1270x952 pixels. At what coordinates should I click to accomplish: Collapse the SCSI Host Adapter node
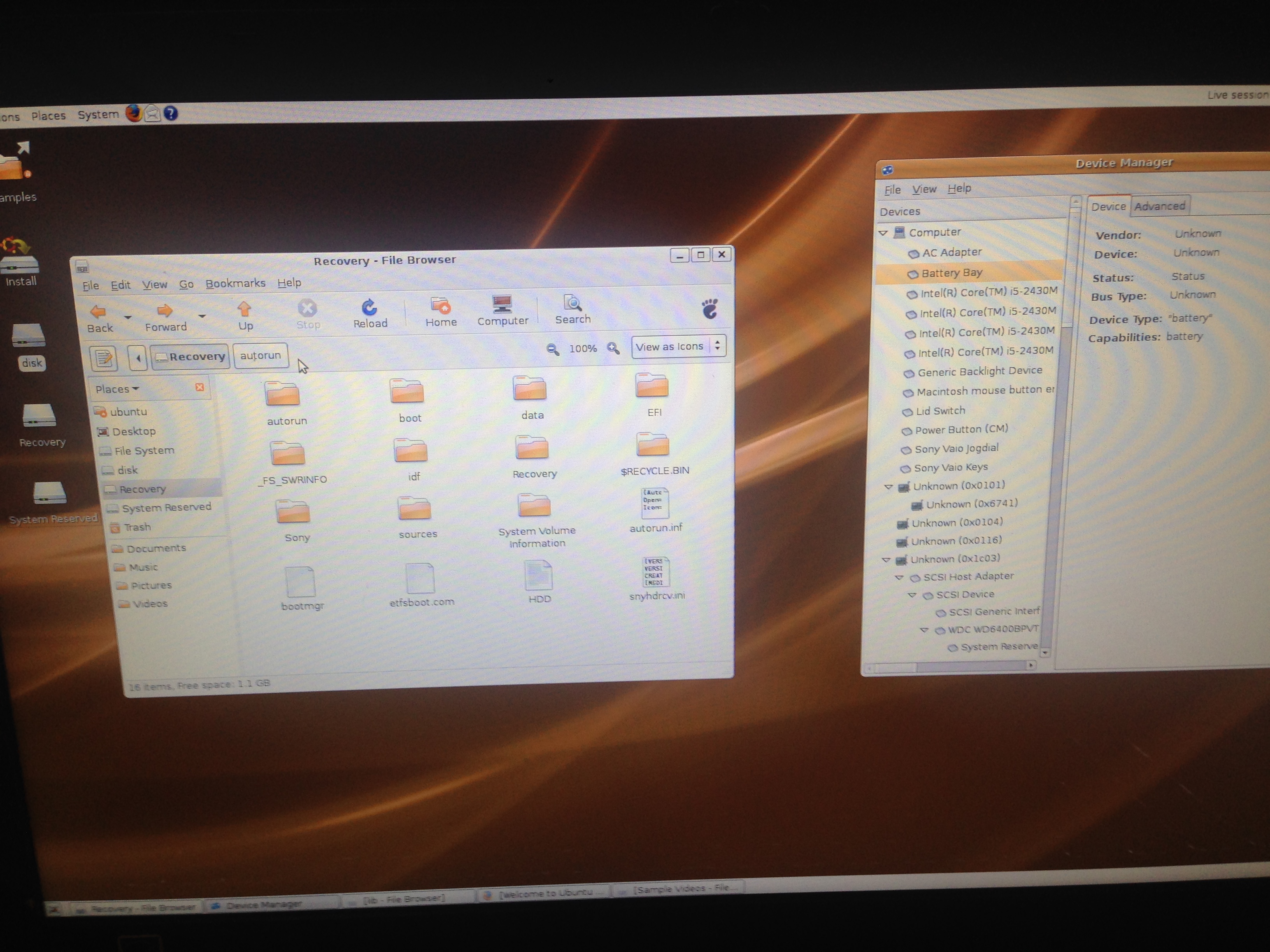[900, 578]
